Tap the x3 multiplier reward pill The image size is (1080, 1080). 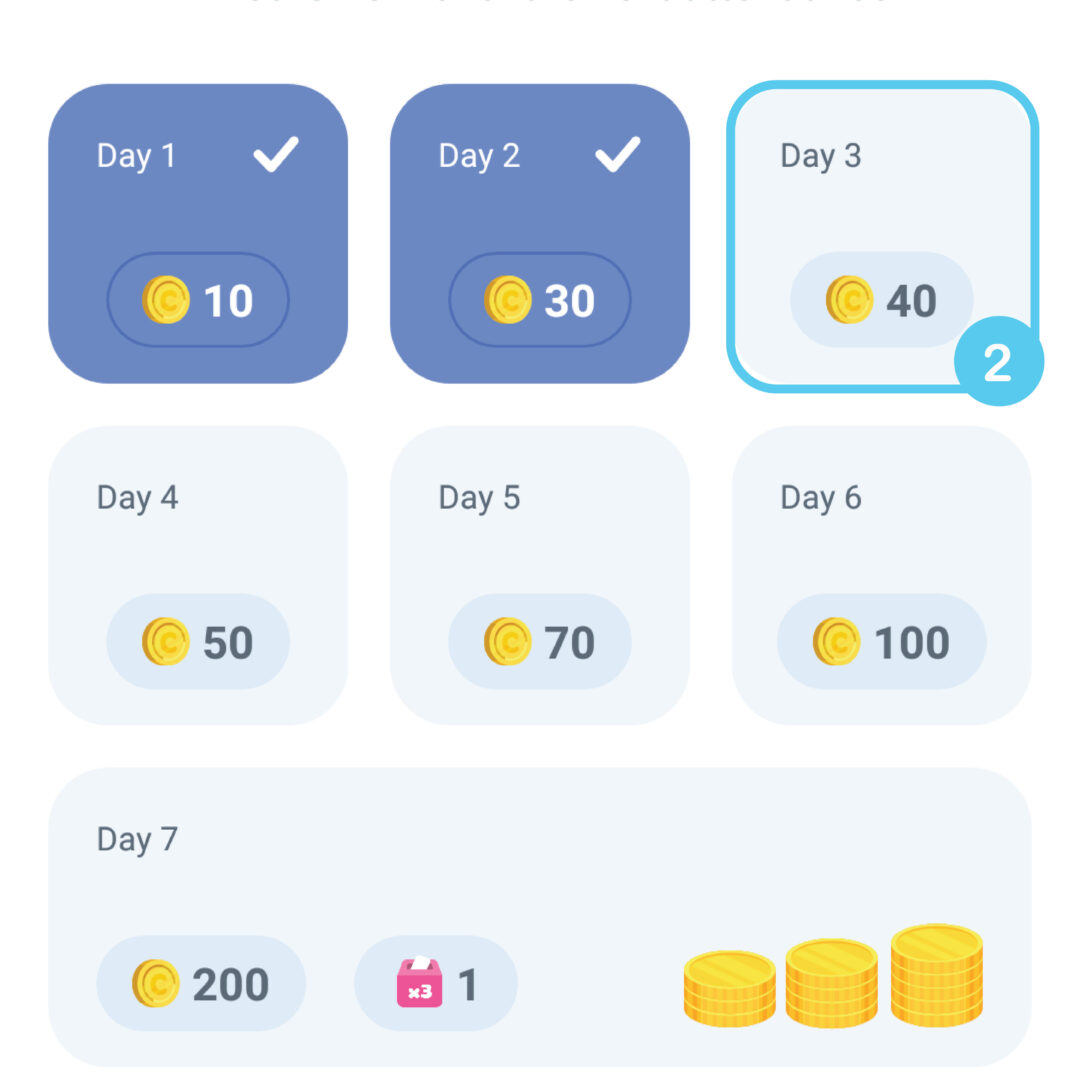pyautogui.click(x=436, y=984)
